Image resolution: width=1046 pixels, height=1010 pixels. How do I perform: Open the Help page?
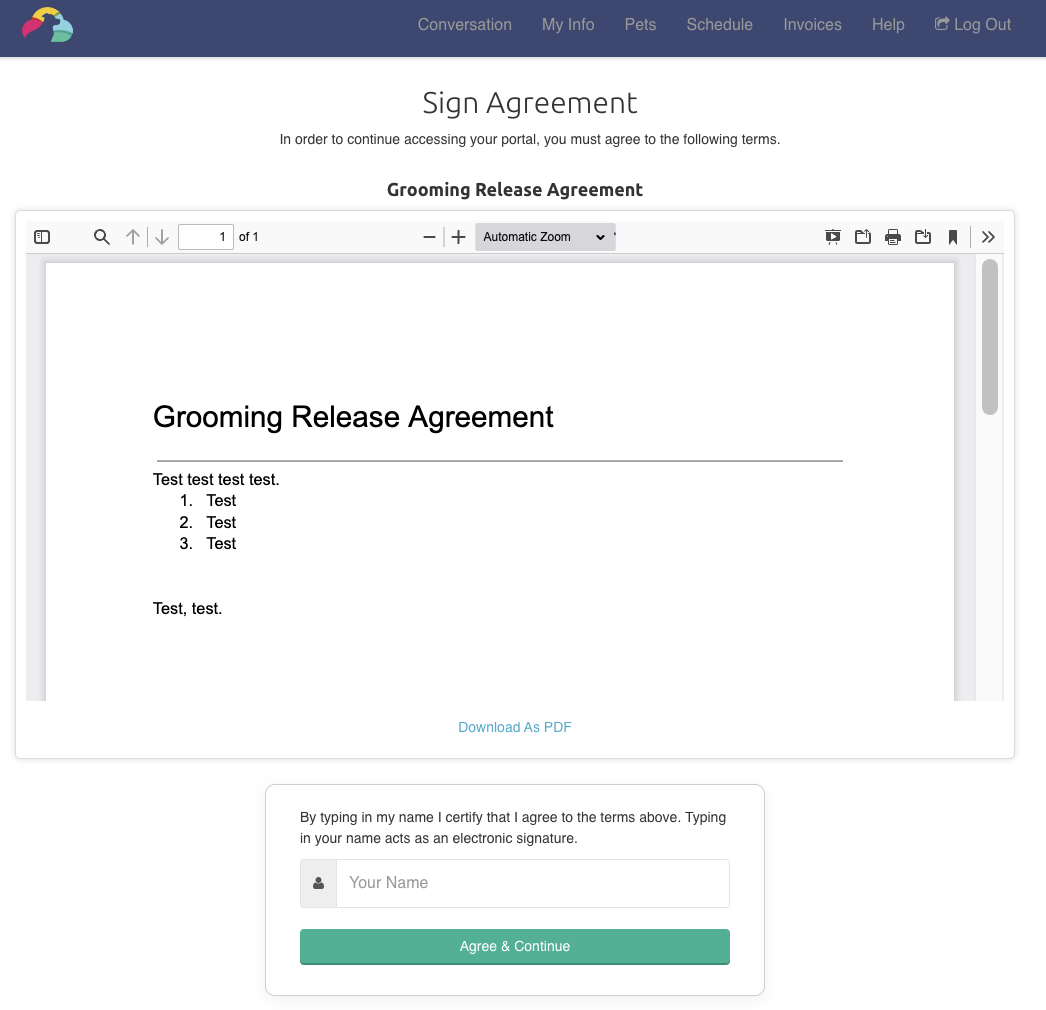tap(888, 25)
